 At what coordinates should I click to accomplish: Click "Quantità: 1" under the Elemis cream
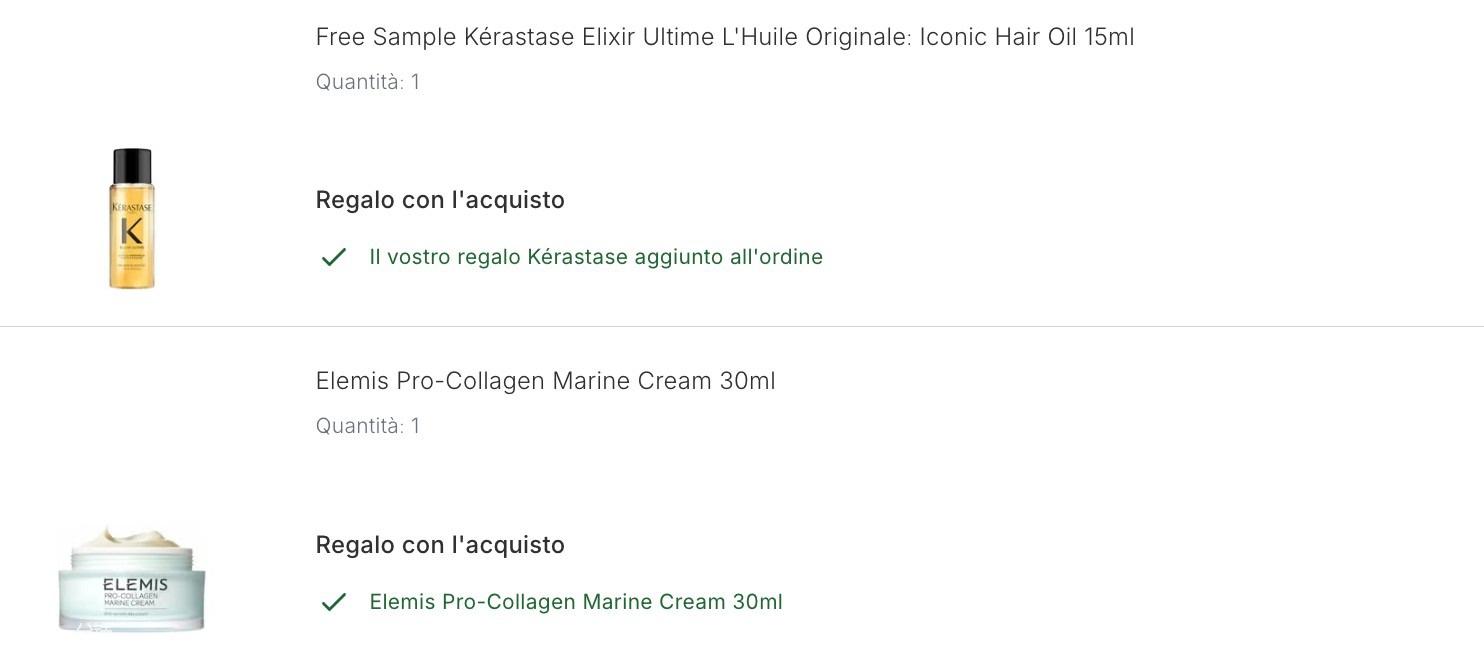click(x=368, y=426)
